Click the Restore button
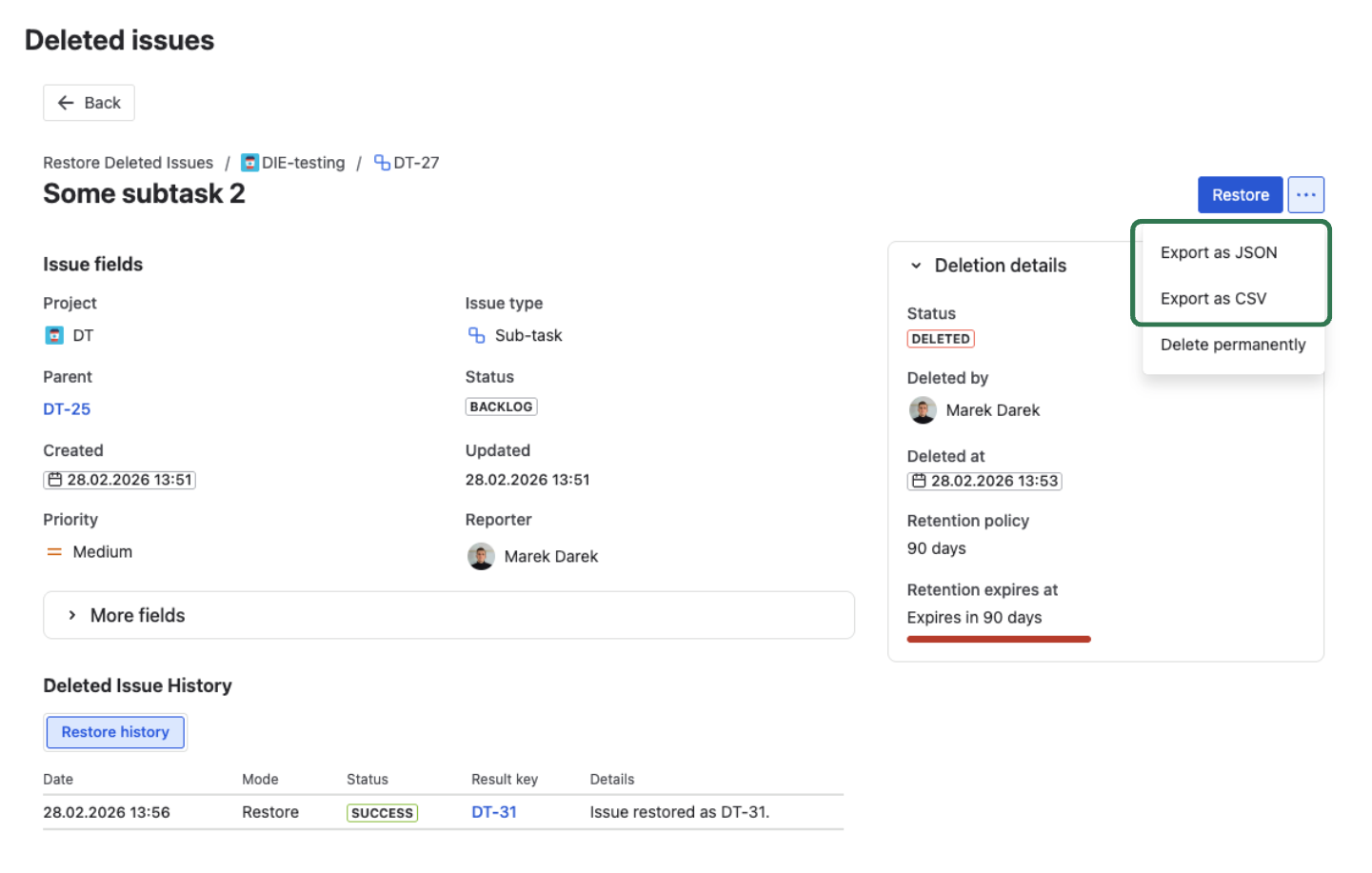 (1240, 194)
